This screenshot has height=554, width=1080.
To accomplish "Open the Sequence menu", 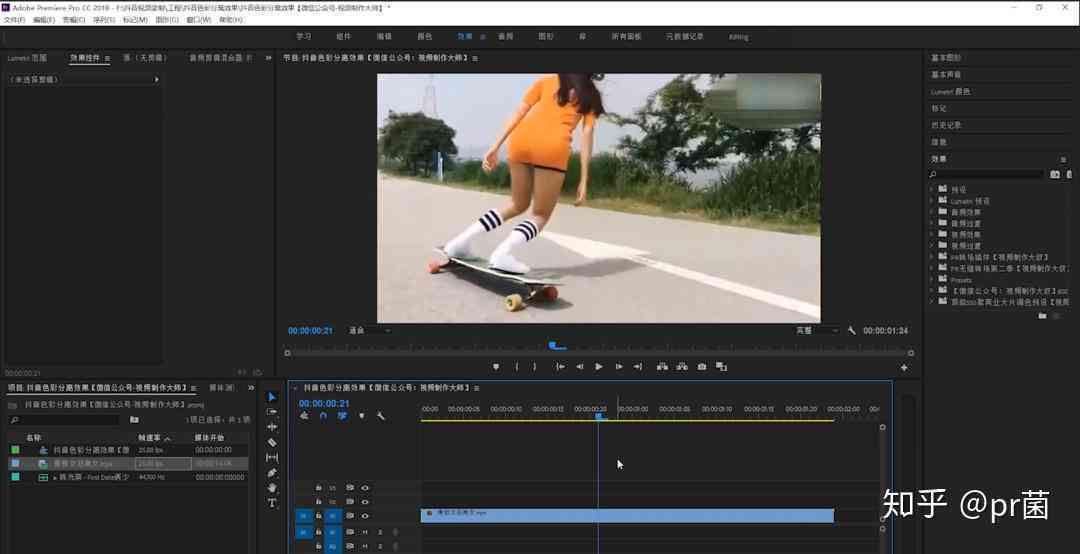I will (104, 20).
